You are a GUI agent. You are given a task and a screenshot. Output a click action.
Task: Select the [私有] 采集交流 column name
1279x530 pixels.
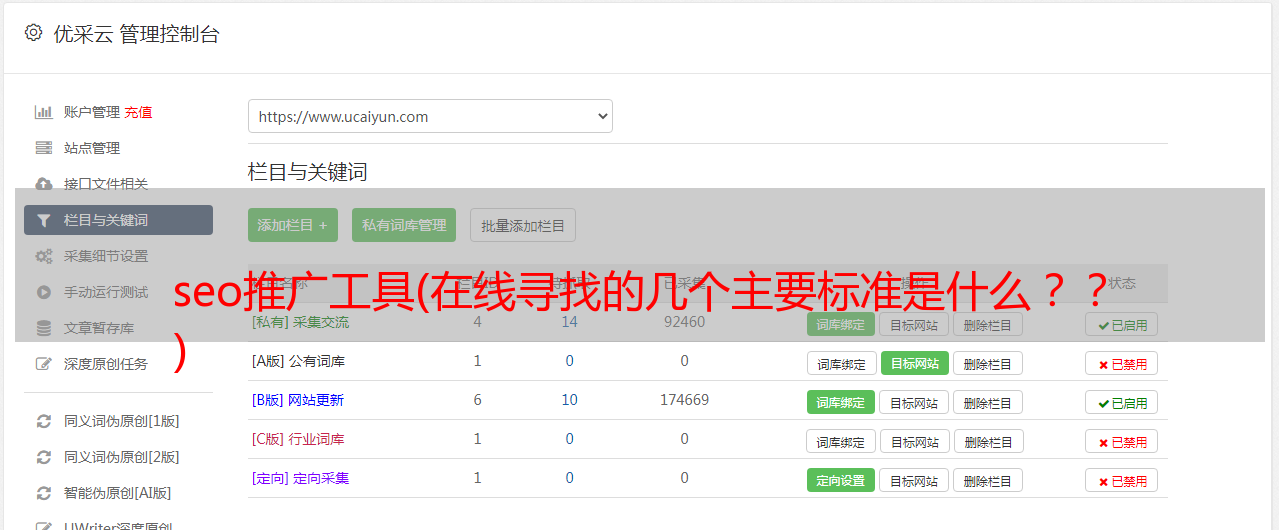300,322
